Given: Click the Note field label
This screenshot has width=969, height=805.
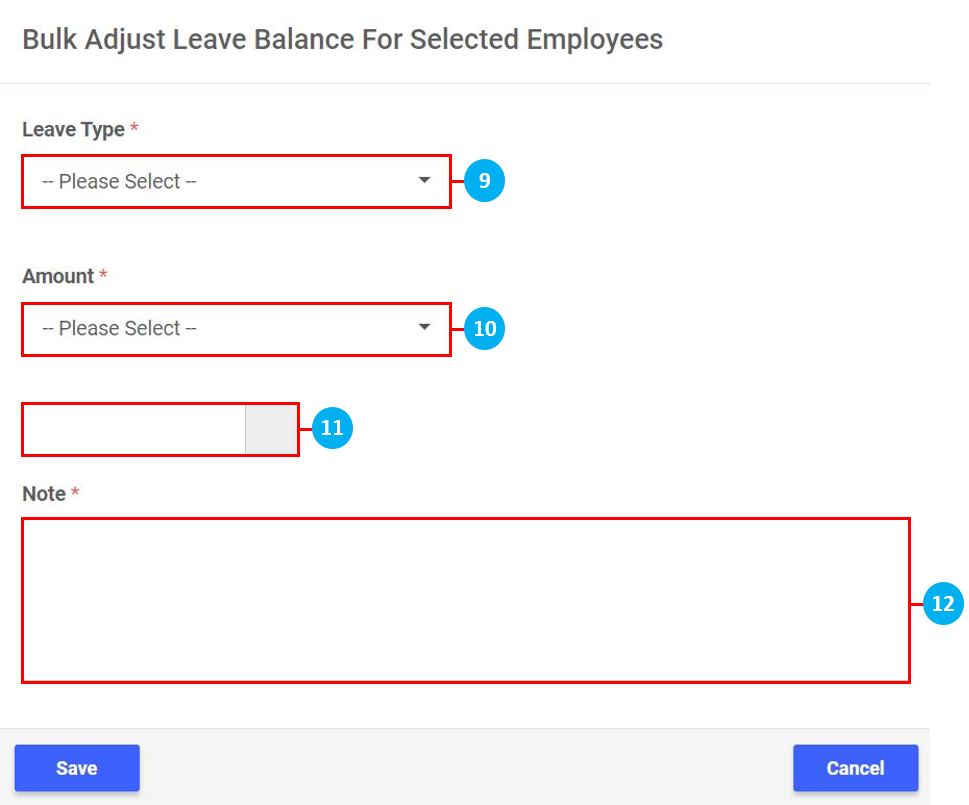Looking at the screenshot, I should (x=44, y=494).
